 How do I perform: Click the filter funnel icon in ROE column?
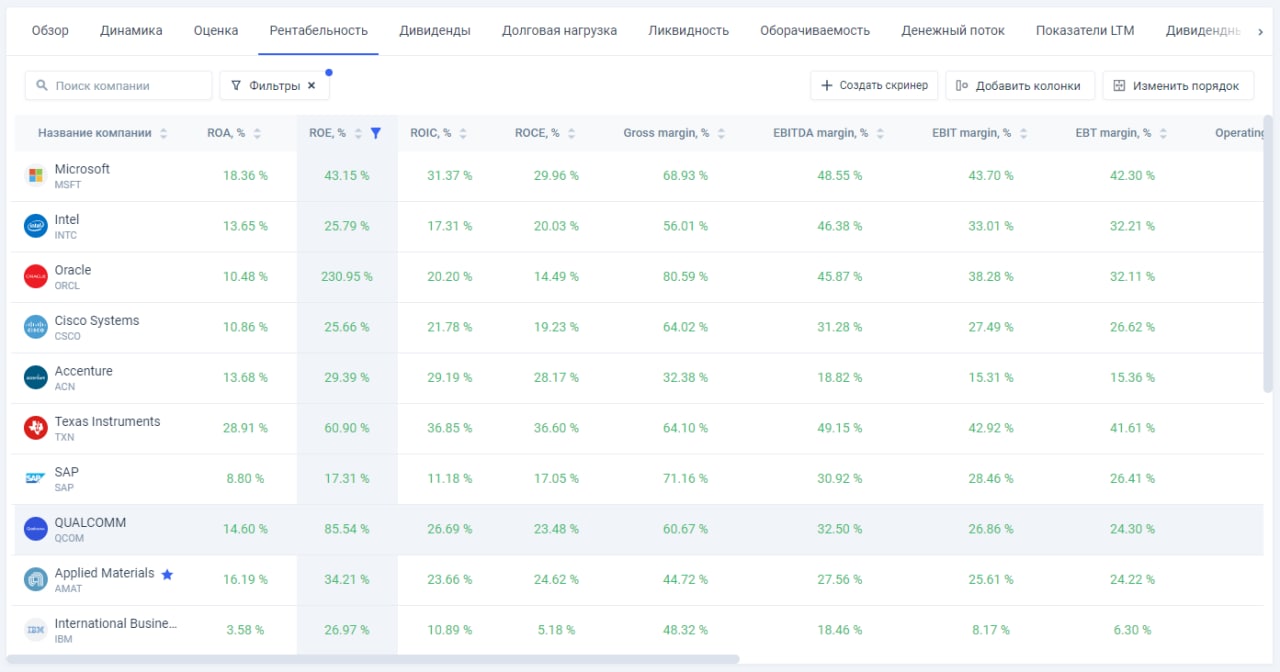[376, 133]
